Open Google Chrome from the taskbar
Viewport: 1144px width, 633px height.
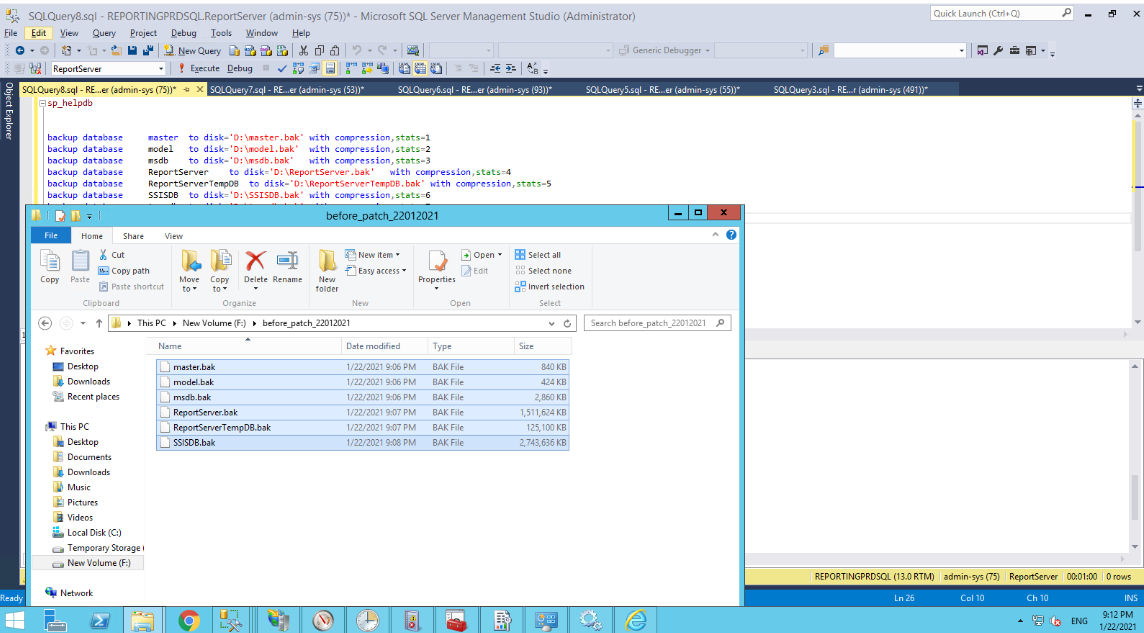188,621
